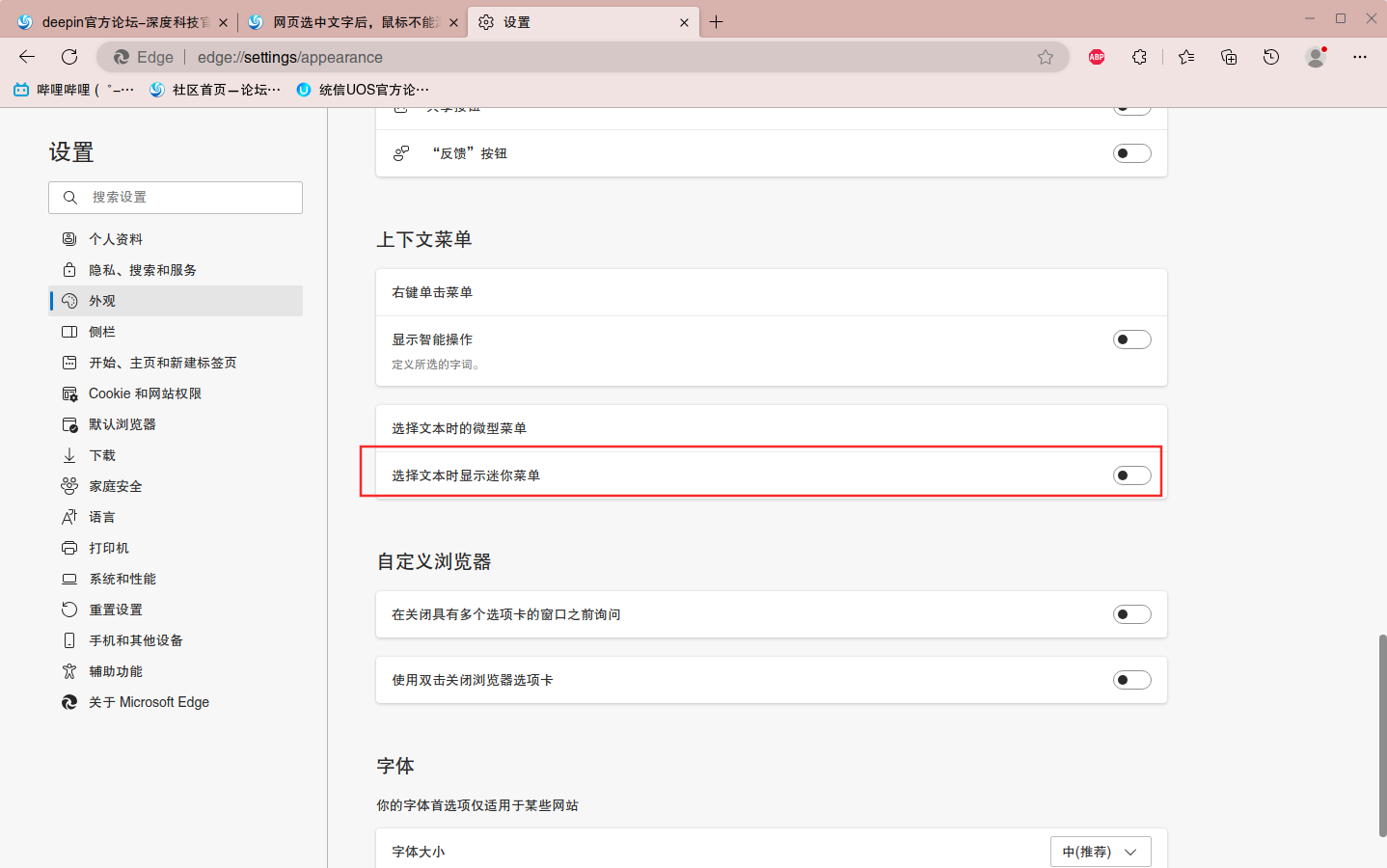1387x868 pixels.
Task: Open the 社区首页—论坛 bookmark
Action: tap(215, 90)
